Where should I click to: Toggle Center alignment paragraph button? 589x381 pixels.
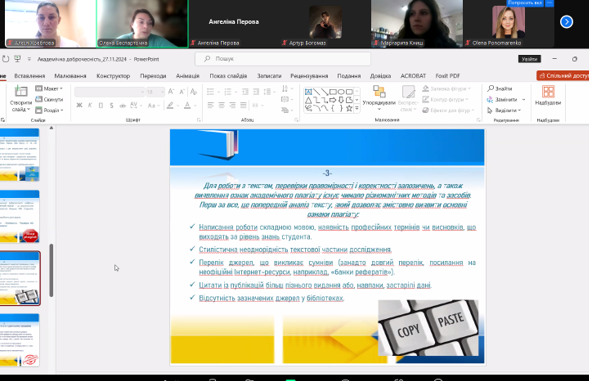point(222,105)
